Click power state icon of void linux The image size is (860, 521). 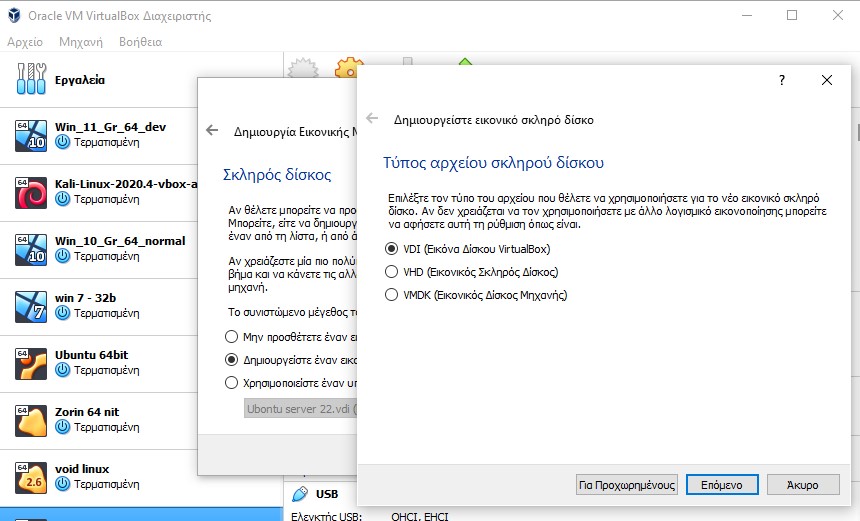pyautogui.click(x=63, y=485)
